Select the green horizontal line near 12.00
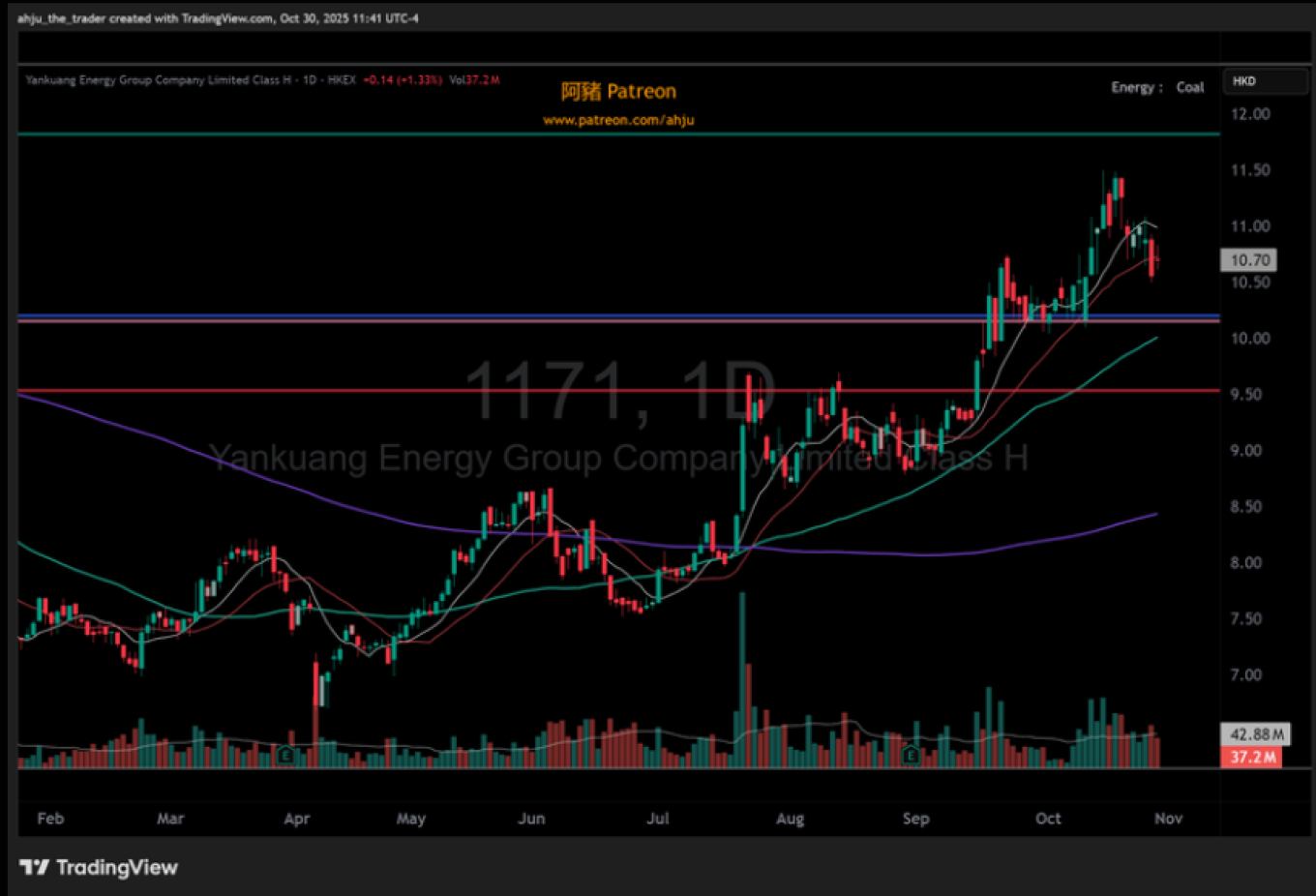Viewport: 1316px width, 896px height. click(x=290, y=134)
